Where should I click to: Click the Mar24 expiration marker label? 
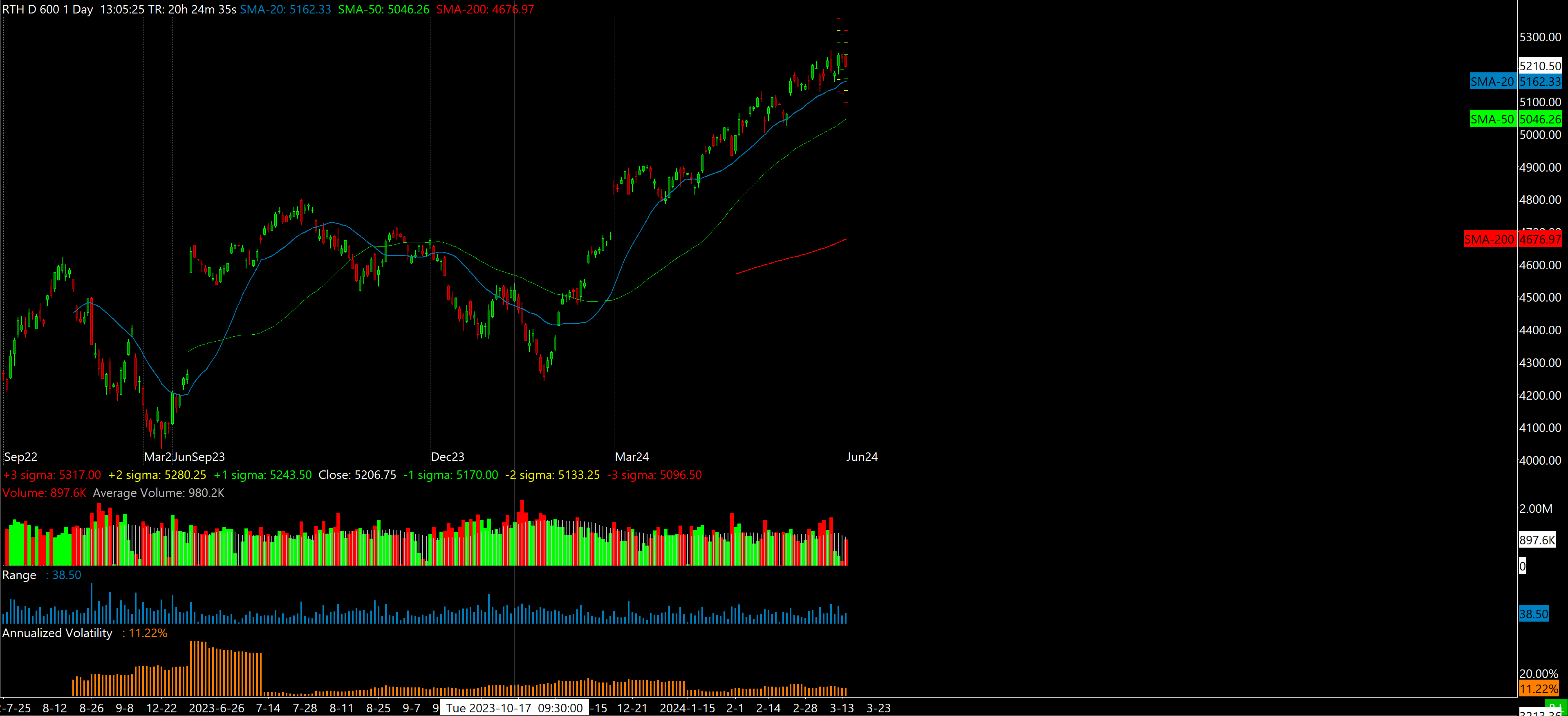click(632, 457)
